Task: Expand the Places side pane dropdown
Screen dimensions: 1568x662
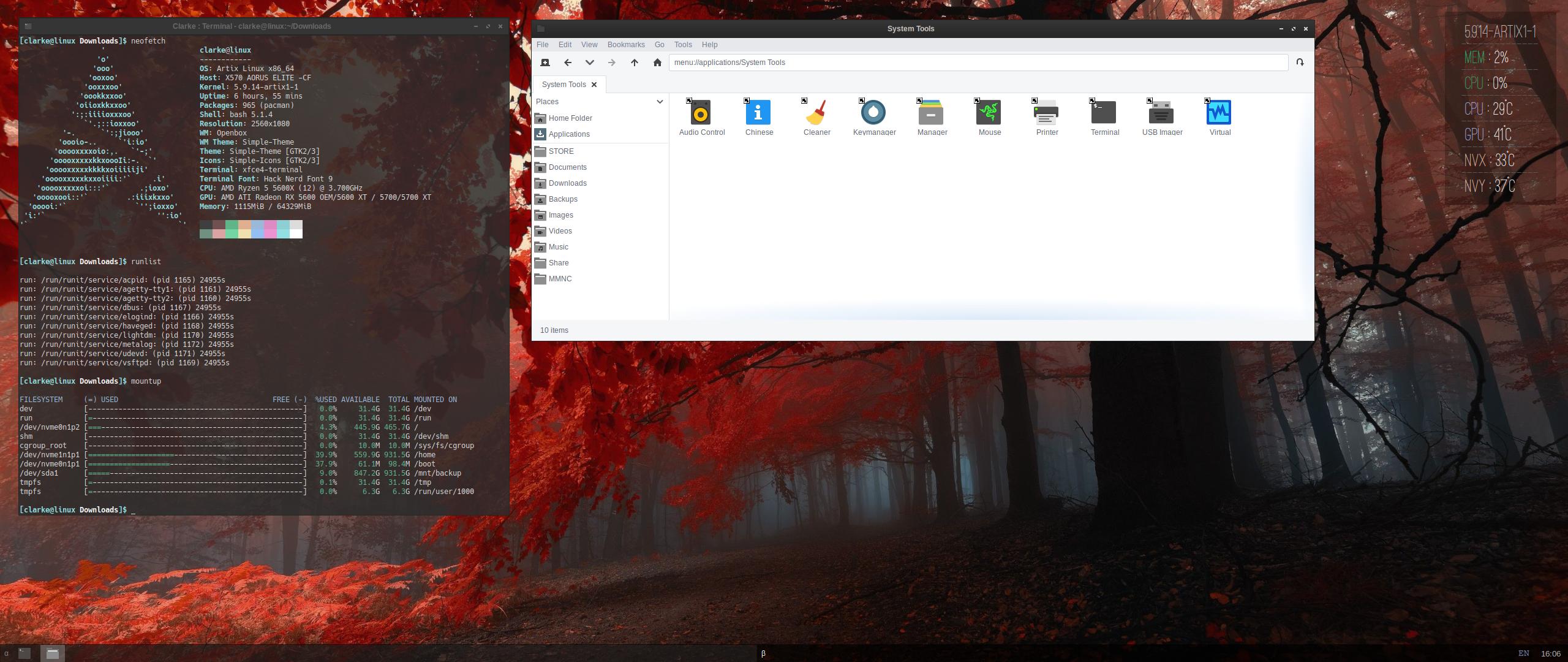Action: tap(660, 102)
